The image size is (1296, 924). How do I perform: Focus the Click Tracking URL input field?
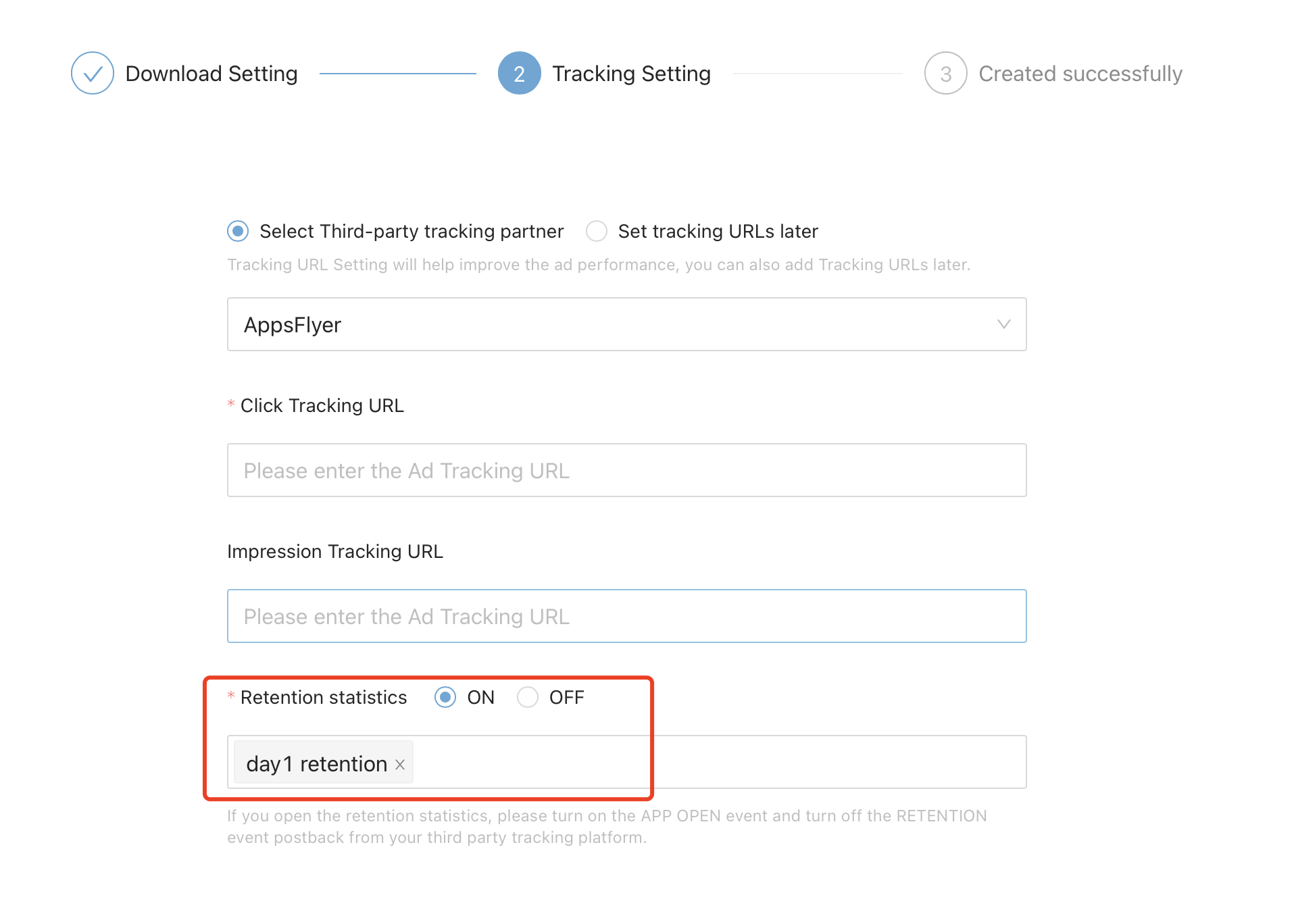pos(626,470)
